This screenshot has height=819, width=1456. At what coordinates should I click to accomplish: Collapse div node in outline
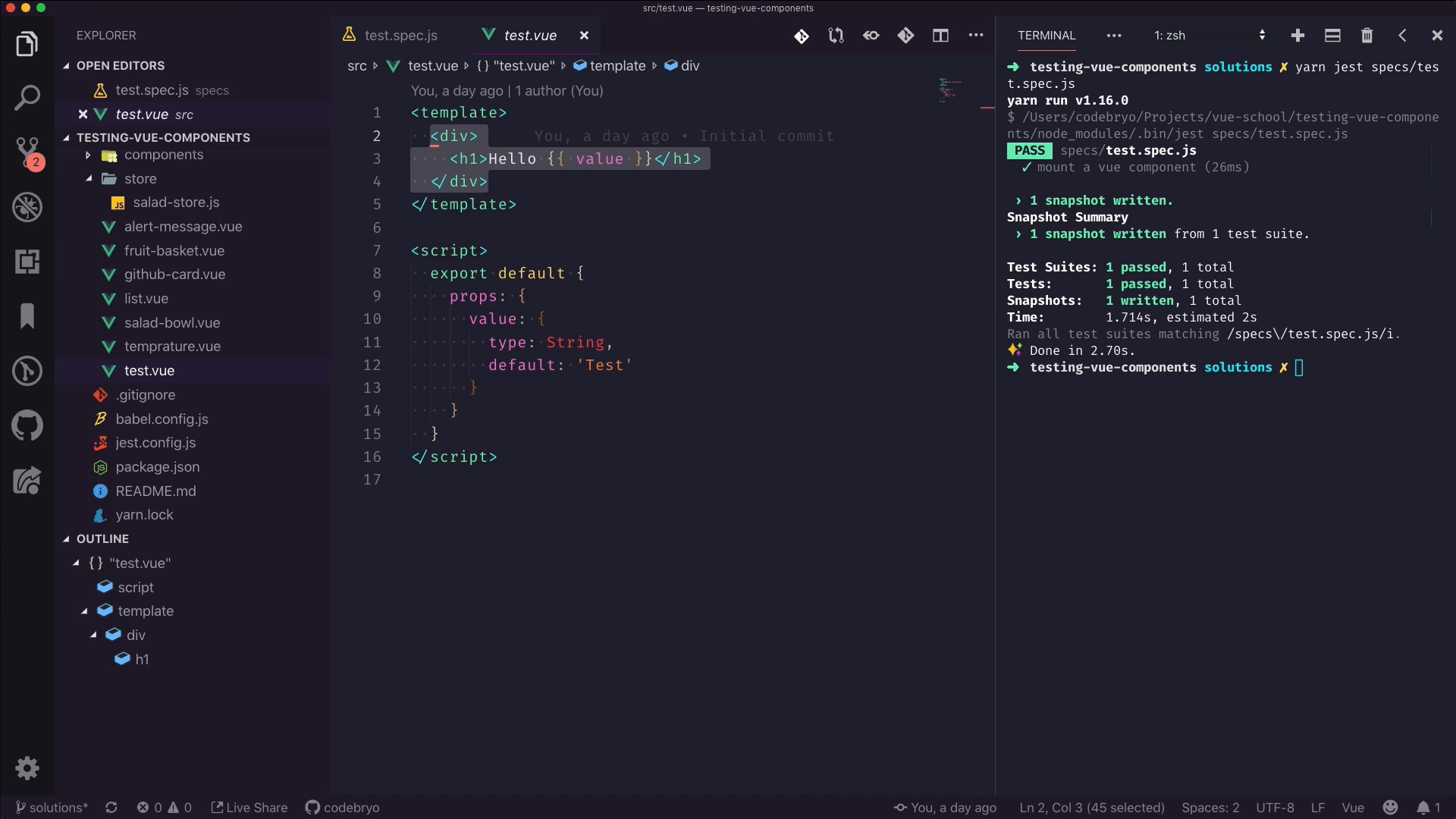tap(94, 635)
